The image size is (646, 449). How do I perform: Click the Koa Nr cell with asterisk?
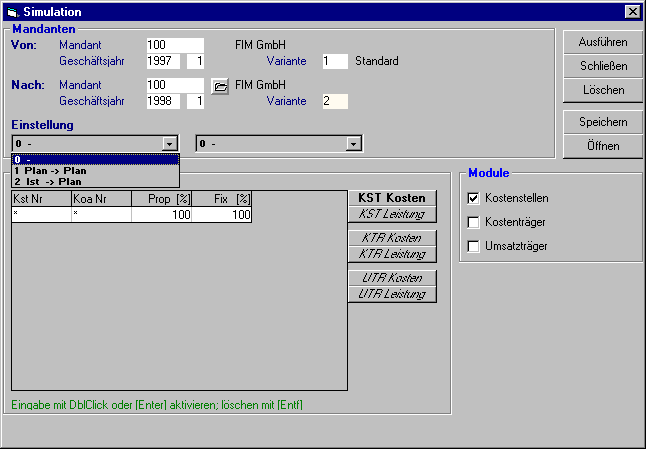(101, 215)
